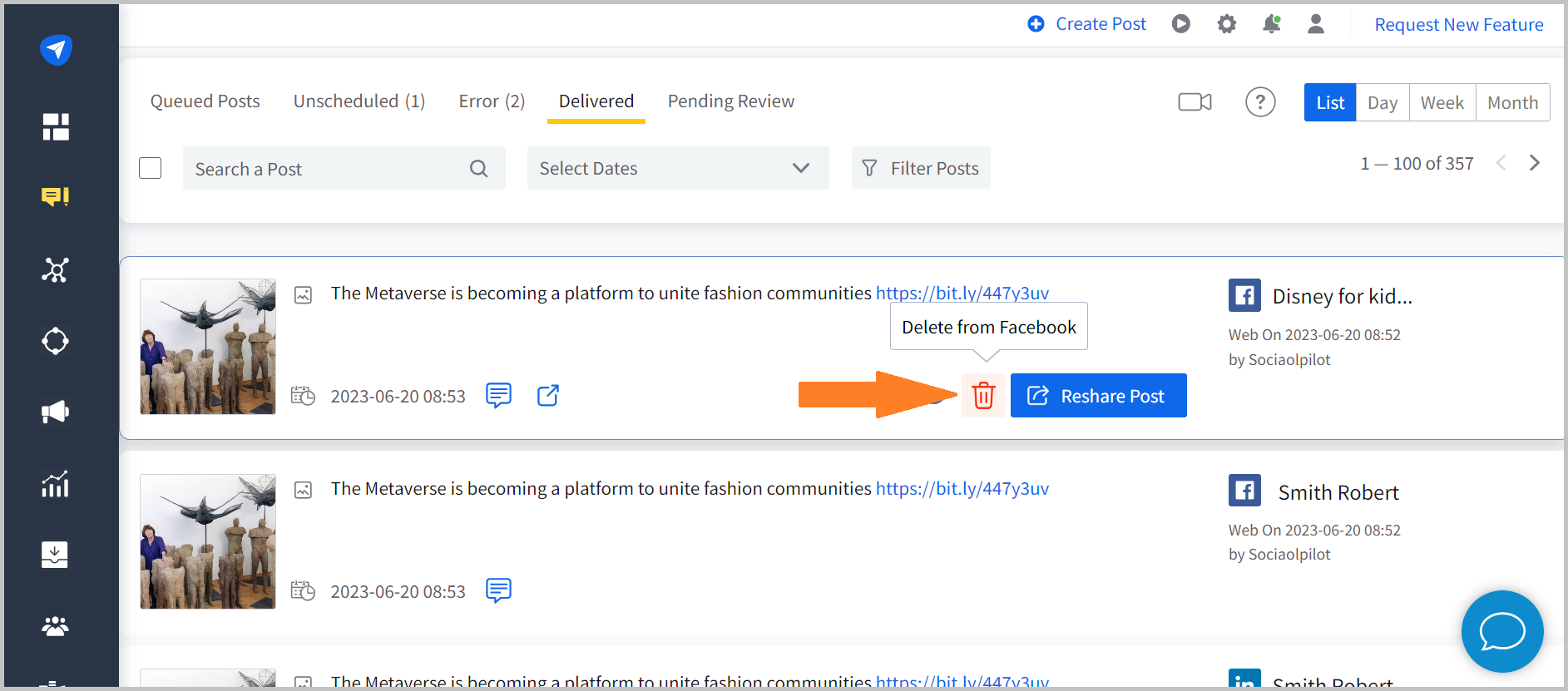Open first post's external link icon
Viewport: 1568px width, 691px height.
pos(547,396)
